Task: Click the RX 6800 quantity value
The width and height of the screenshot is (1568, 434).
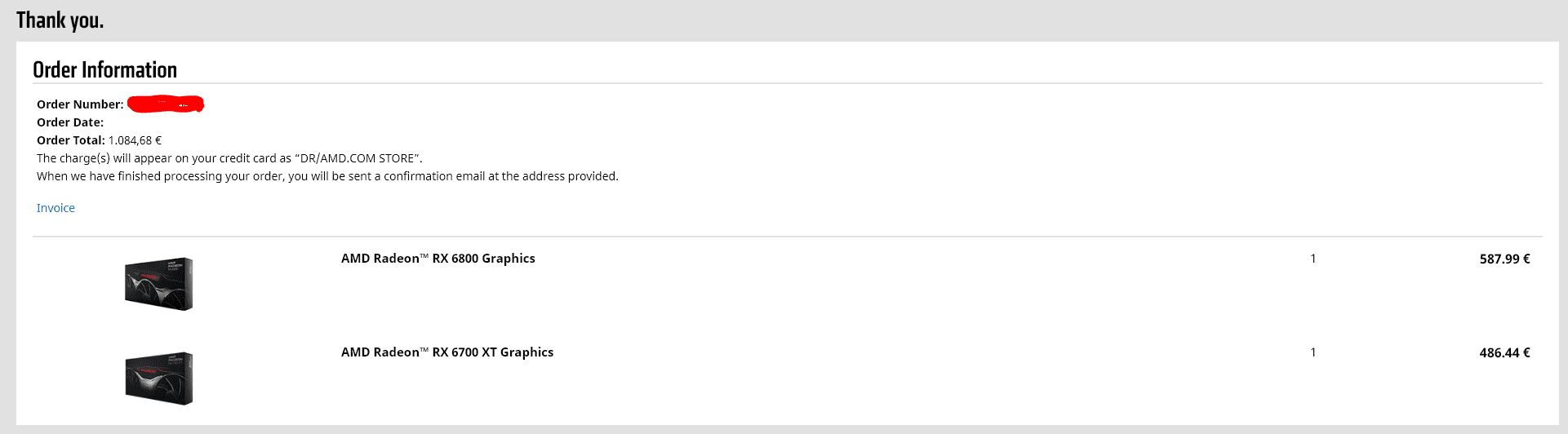Action: 1313,259
